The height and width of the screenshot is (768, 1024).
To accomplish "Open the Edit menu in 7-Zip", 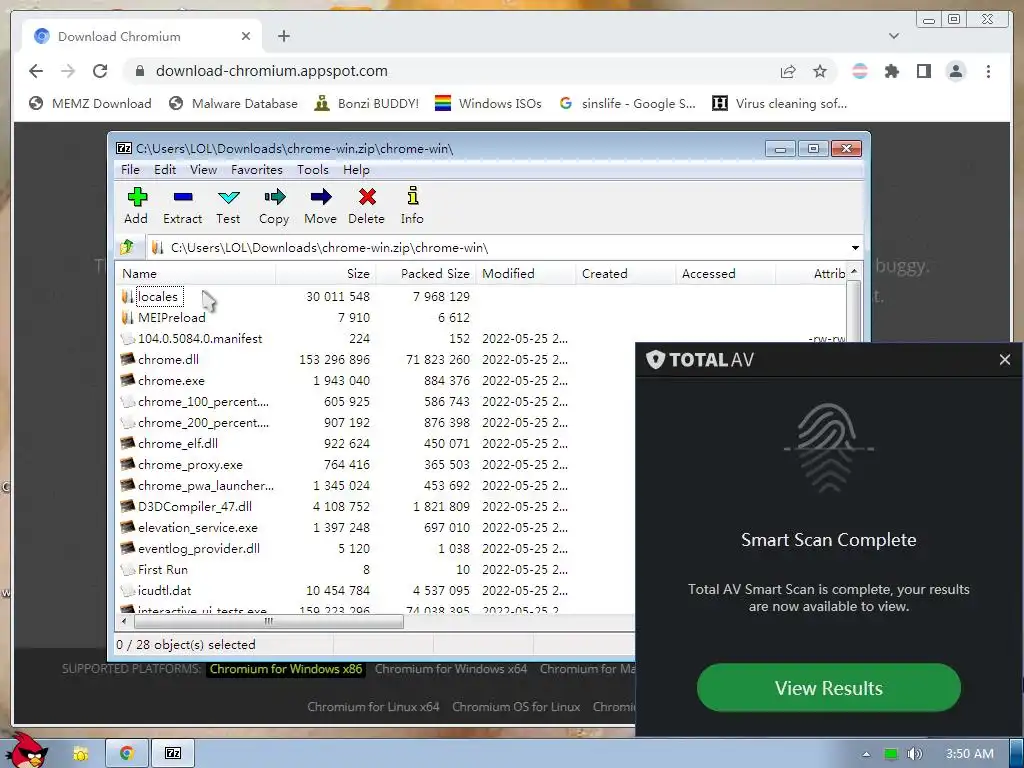I will (165, 170).
